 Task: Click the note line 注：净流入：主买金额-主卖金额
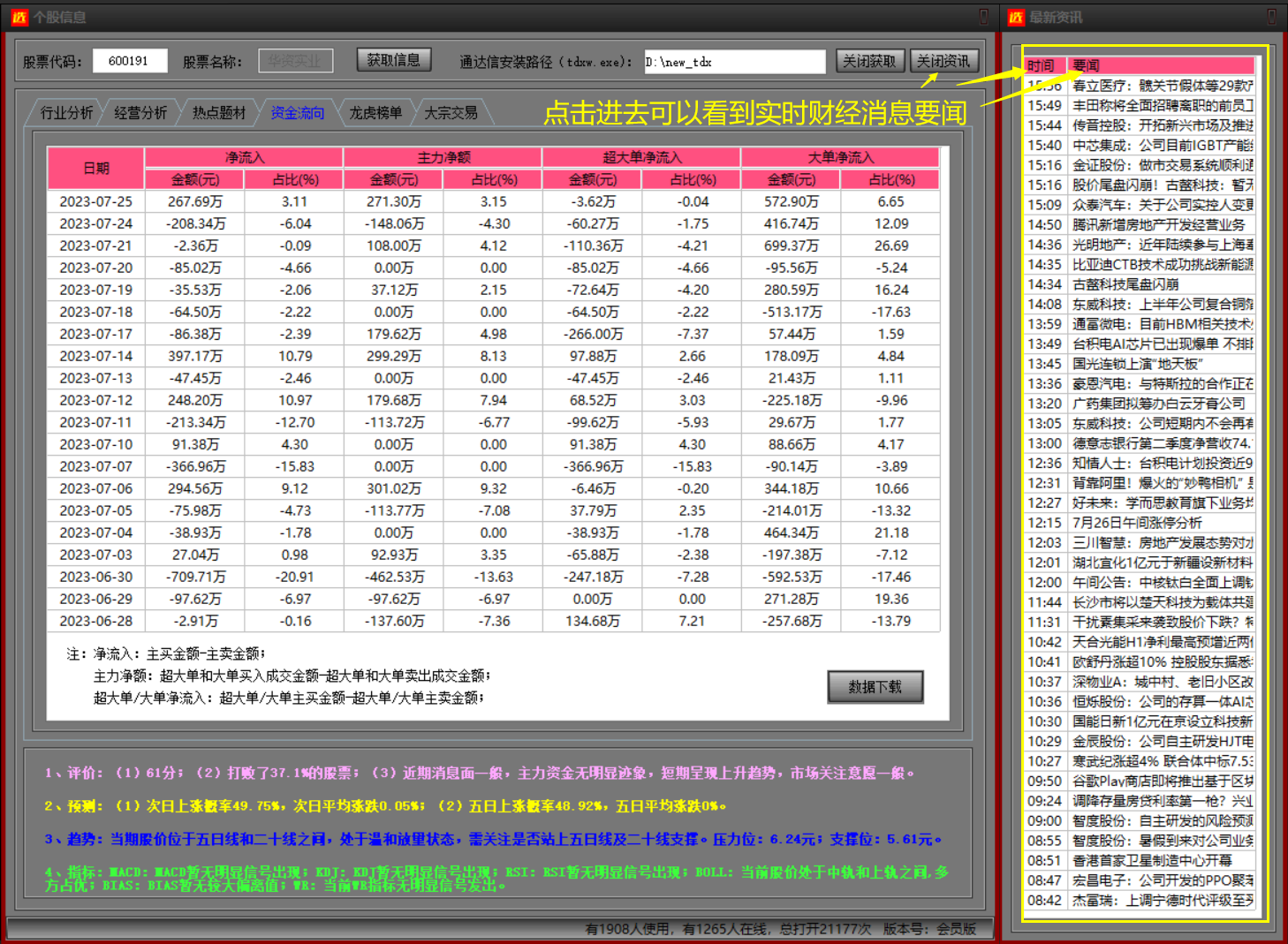pos(165,653)
